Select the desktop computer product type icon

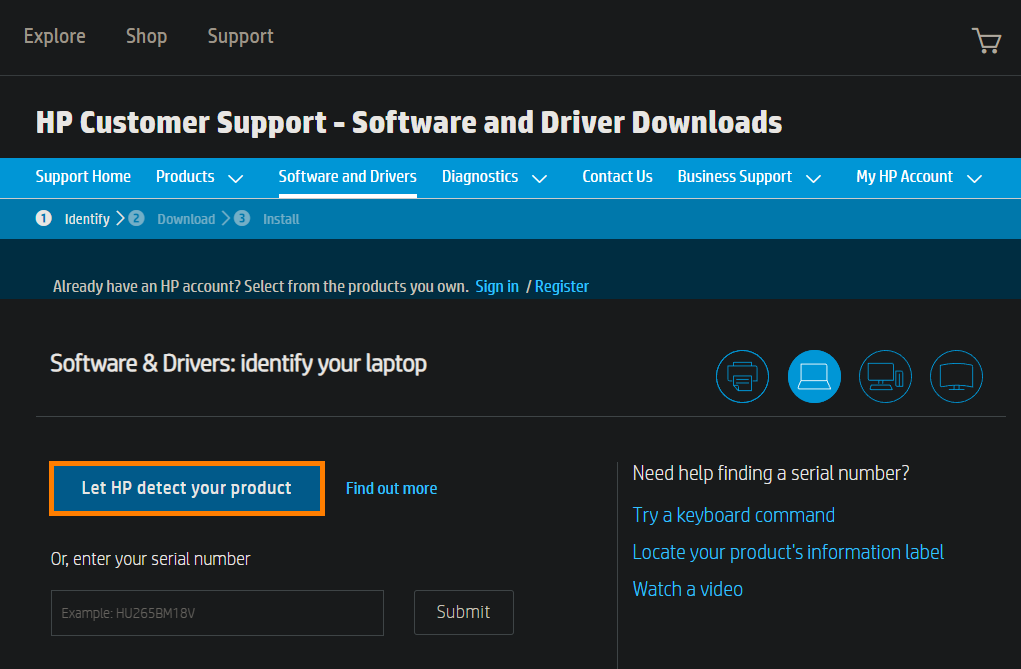[885, 377]
